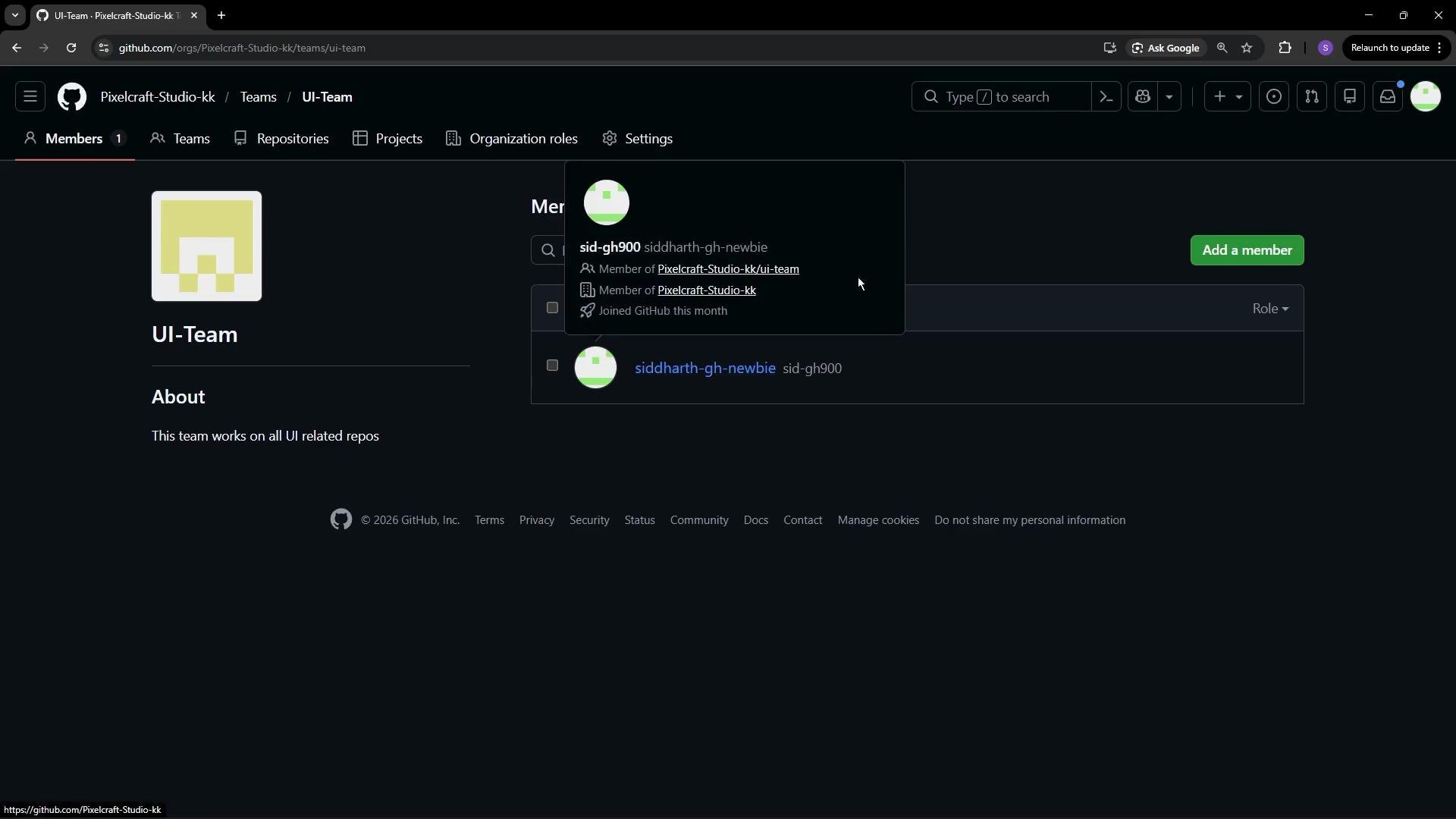Image resolution: width=1456 pixels, height=819 pixels.
Task: Open the Terms footer link
Action: click(489, 520)
